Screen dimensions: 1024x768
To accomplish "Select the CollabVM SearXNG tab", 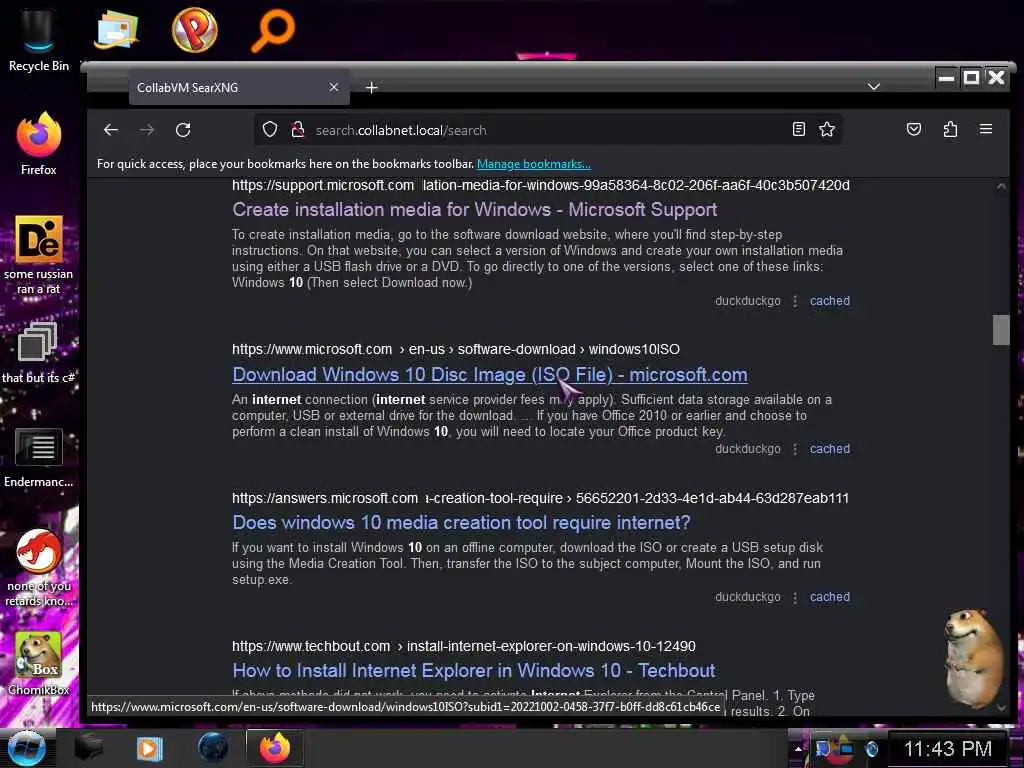I will pyautogui.click(x=239, y=88).
